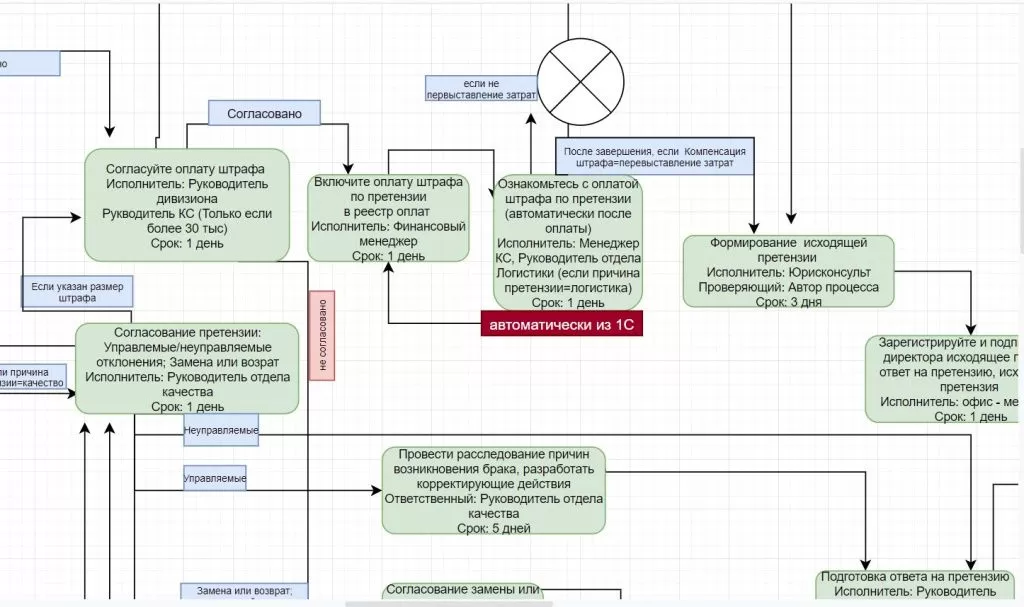Select the pink 'не согласовано' vertical label
1024x607 pixels.
click(x=322, y=335)
